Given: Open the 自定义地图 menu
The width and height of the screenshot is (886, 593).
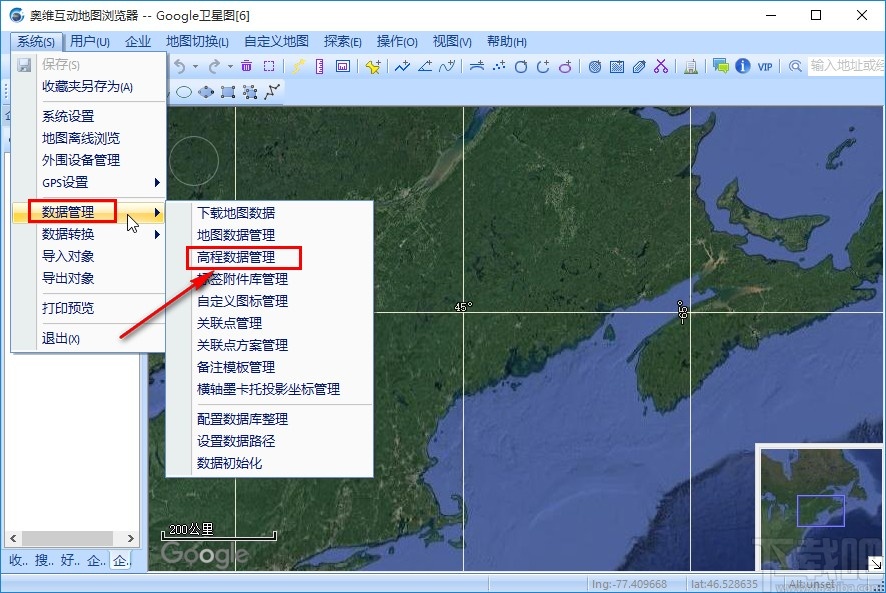Looking at the screenshot, I should point(276,41).
